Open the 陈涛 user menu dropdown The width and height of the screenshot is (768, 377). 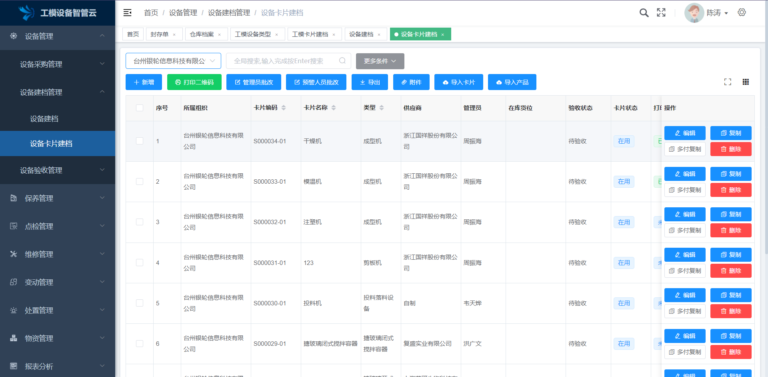point(717,13)
